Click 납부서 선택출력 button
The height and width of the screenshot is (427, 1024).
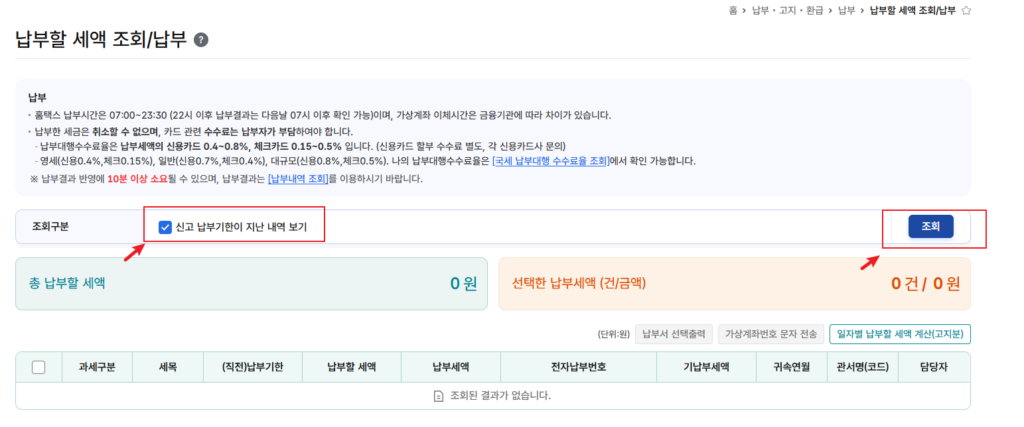point(673,334)
